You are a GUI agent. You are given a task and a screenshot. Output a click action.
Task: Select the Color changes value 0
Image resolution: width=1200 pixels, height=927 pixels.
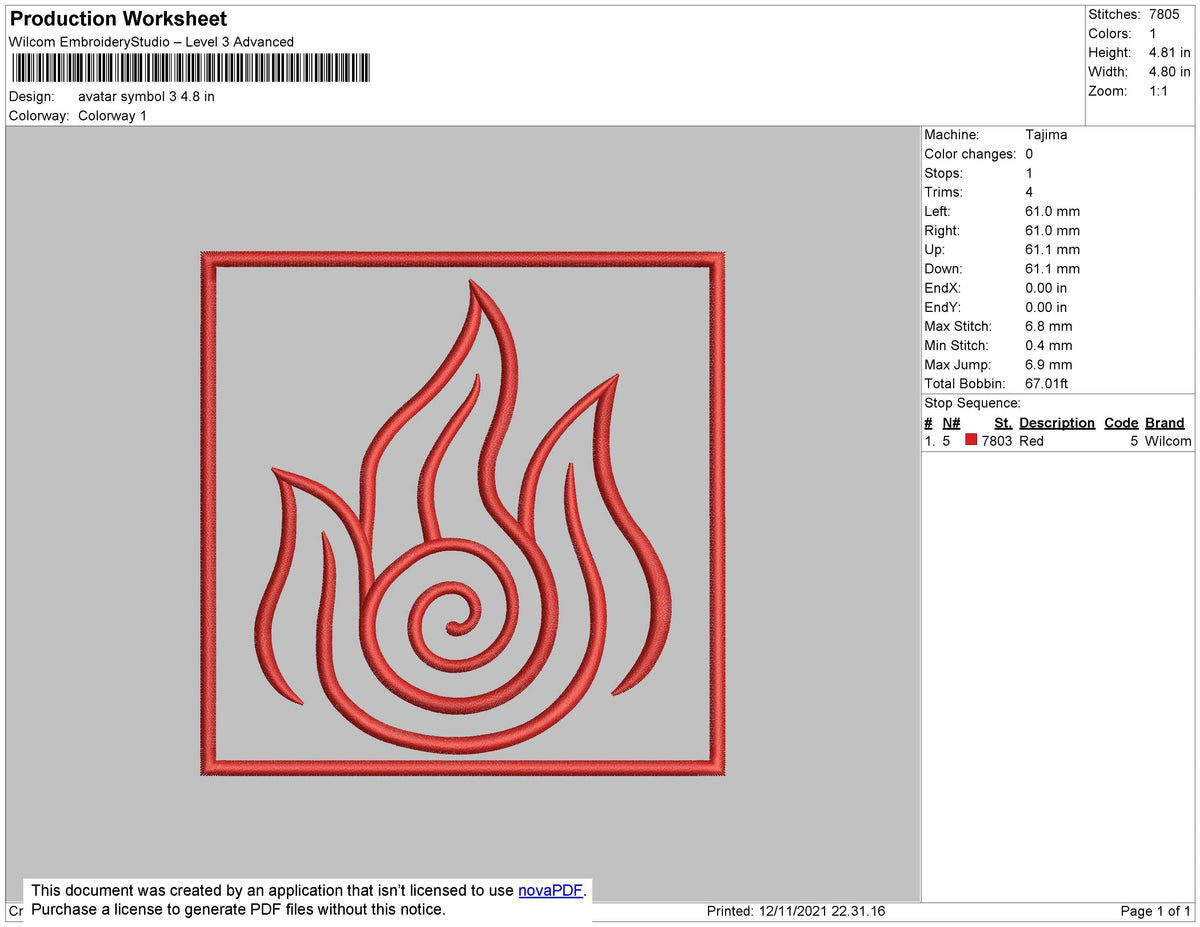tap(1029, 154)
